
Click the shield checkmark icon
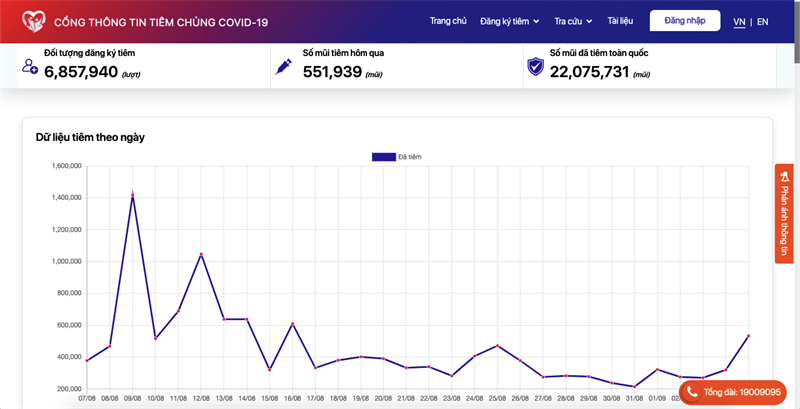pos(535,67)
